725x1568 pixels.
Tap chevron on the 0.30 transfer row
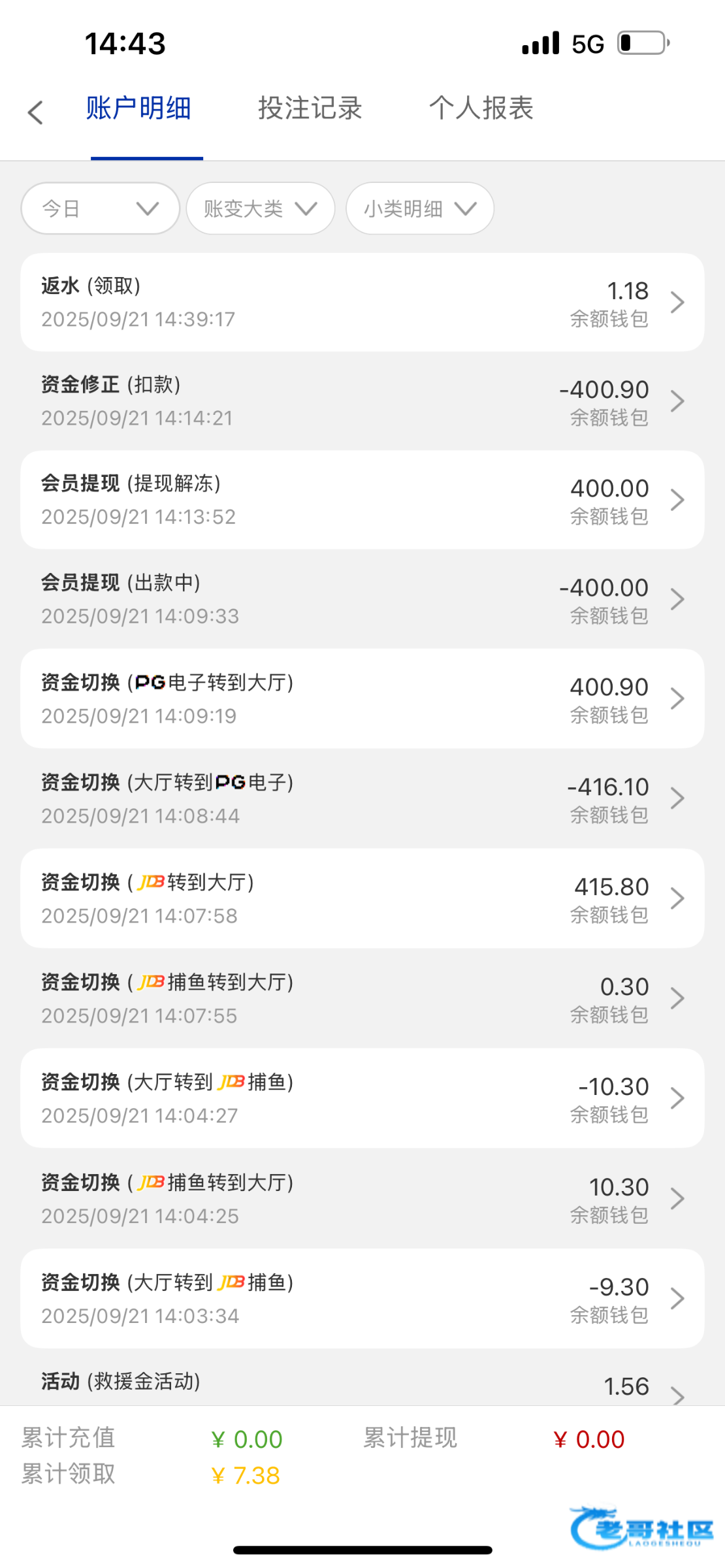click(x=677, y=998)
